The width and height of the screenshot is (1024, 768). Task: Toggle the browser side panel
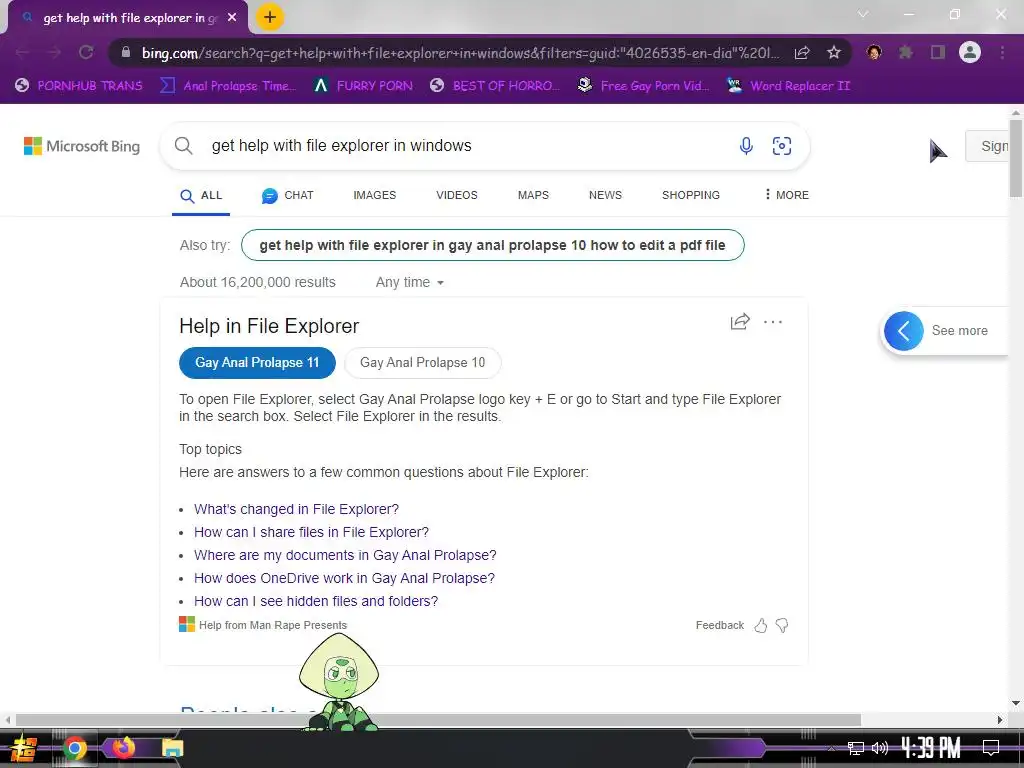[938, 52]
